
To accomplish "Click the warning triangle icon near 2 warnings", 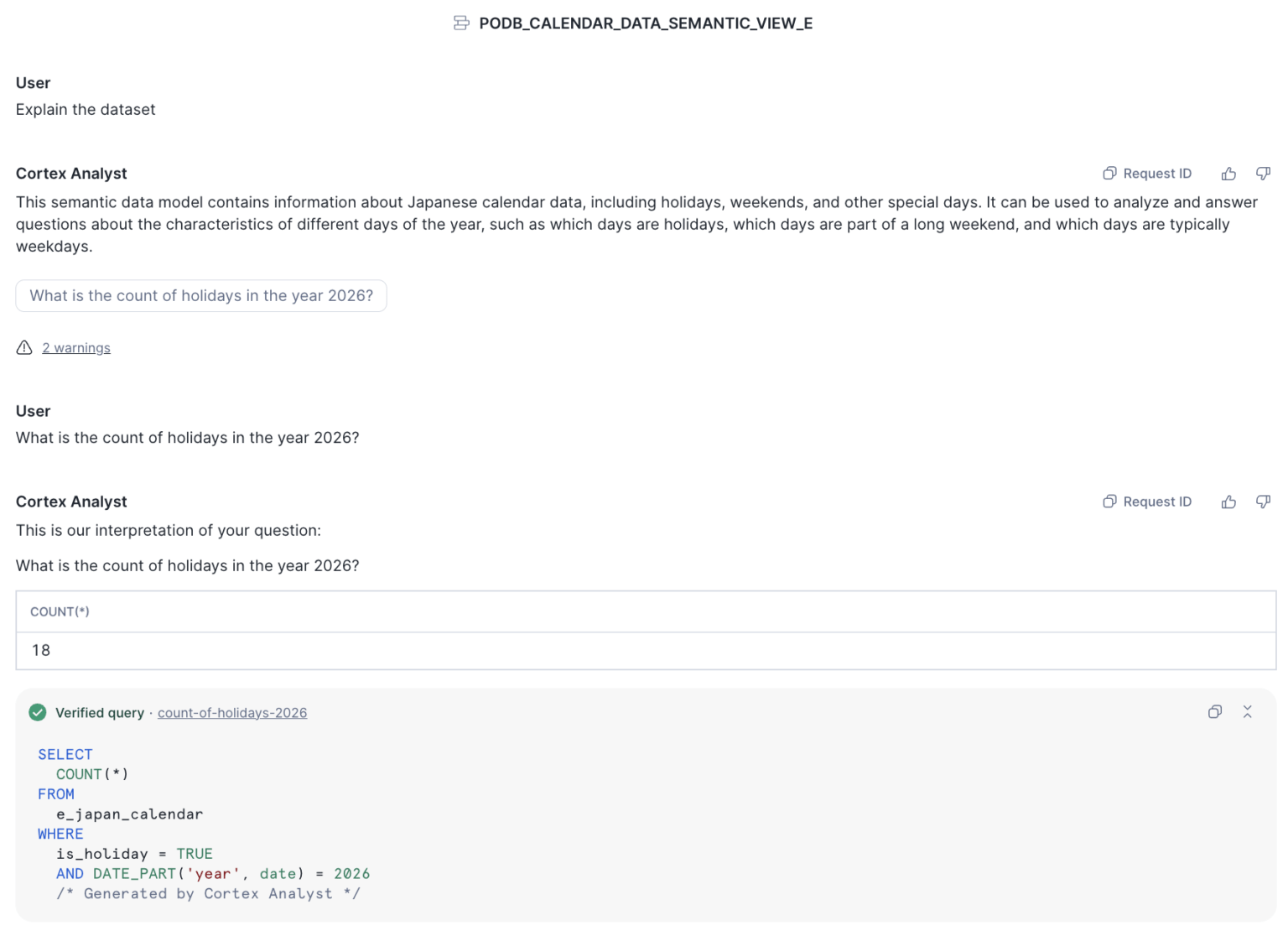I will pyautogui.click(x=24, y=347).
